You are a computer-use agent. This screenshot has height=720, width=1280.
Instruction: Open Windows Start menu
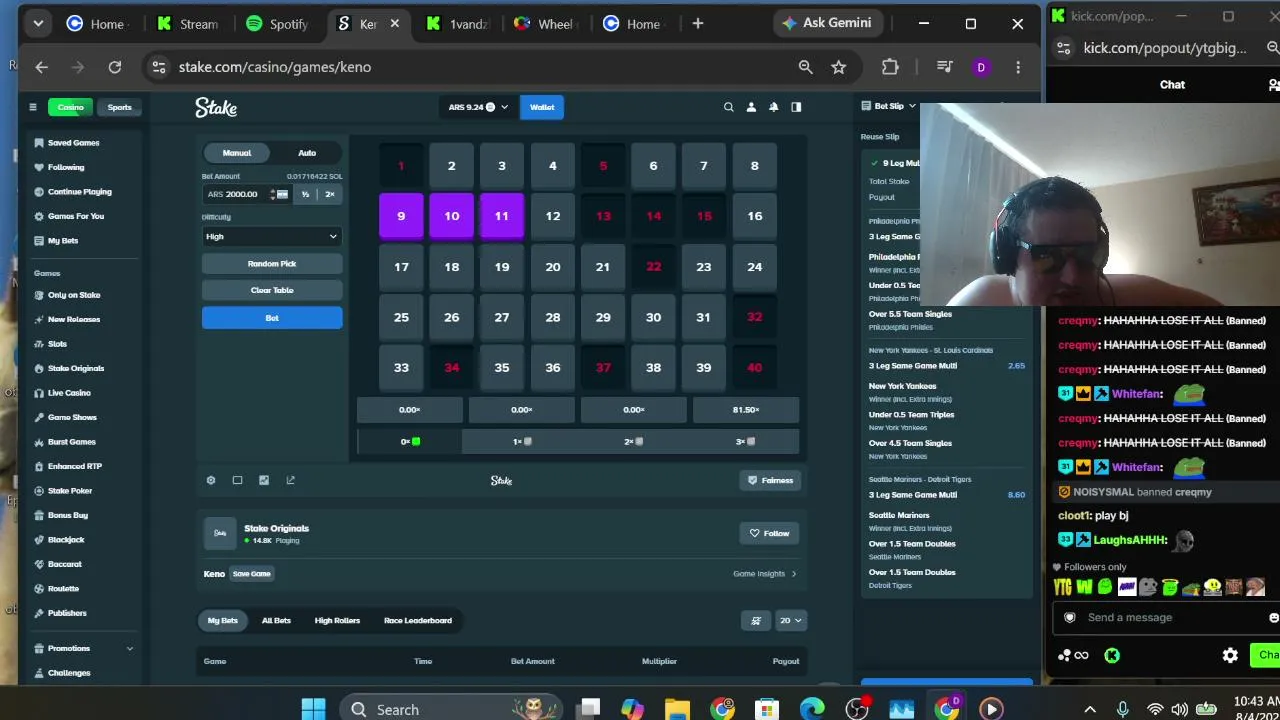[x=313, y=709]
